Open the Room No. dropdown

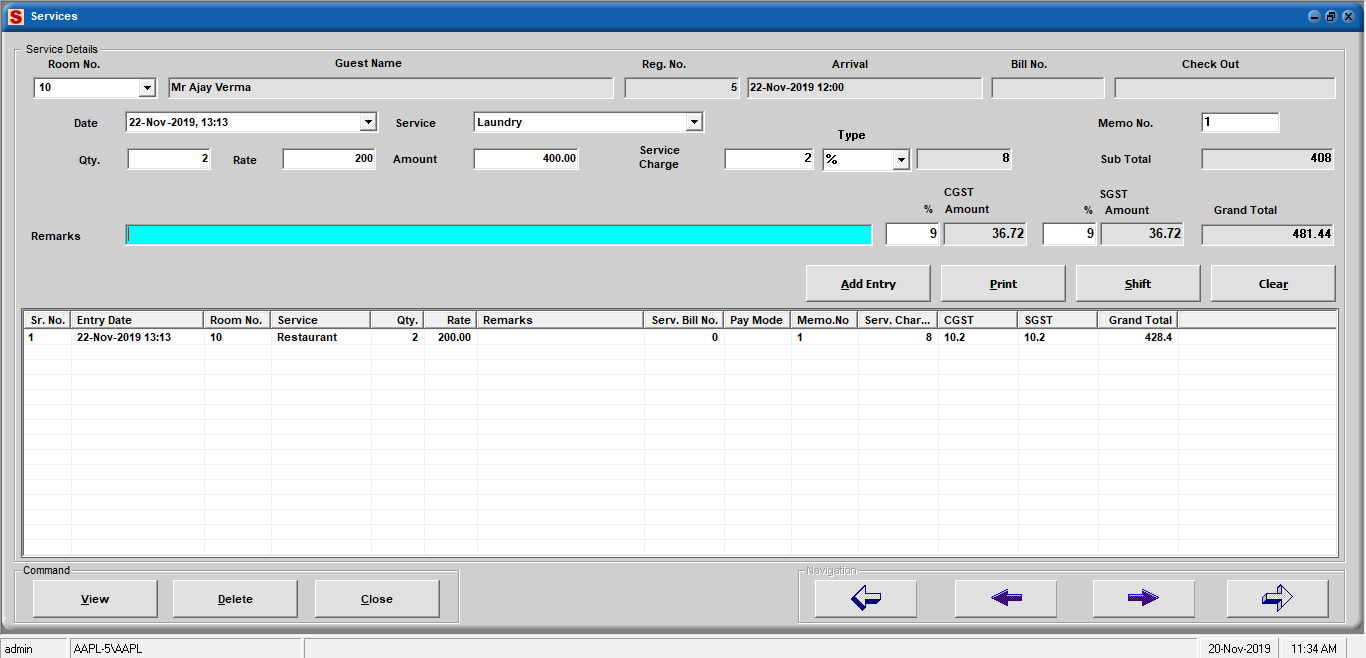pos(147,88)
